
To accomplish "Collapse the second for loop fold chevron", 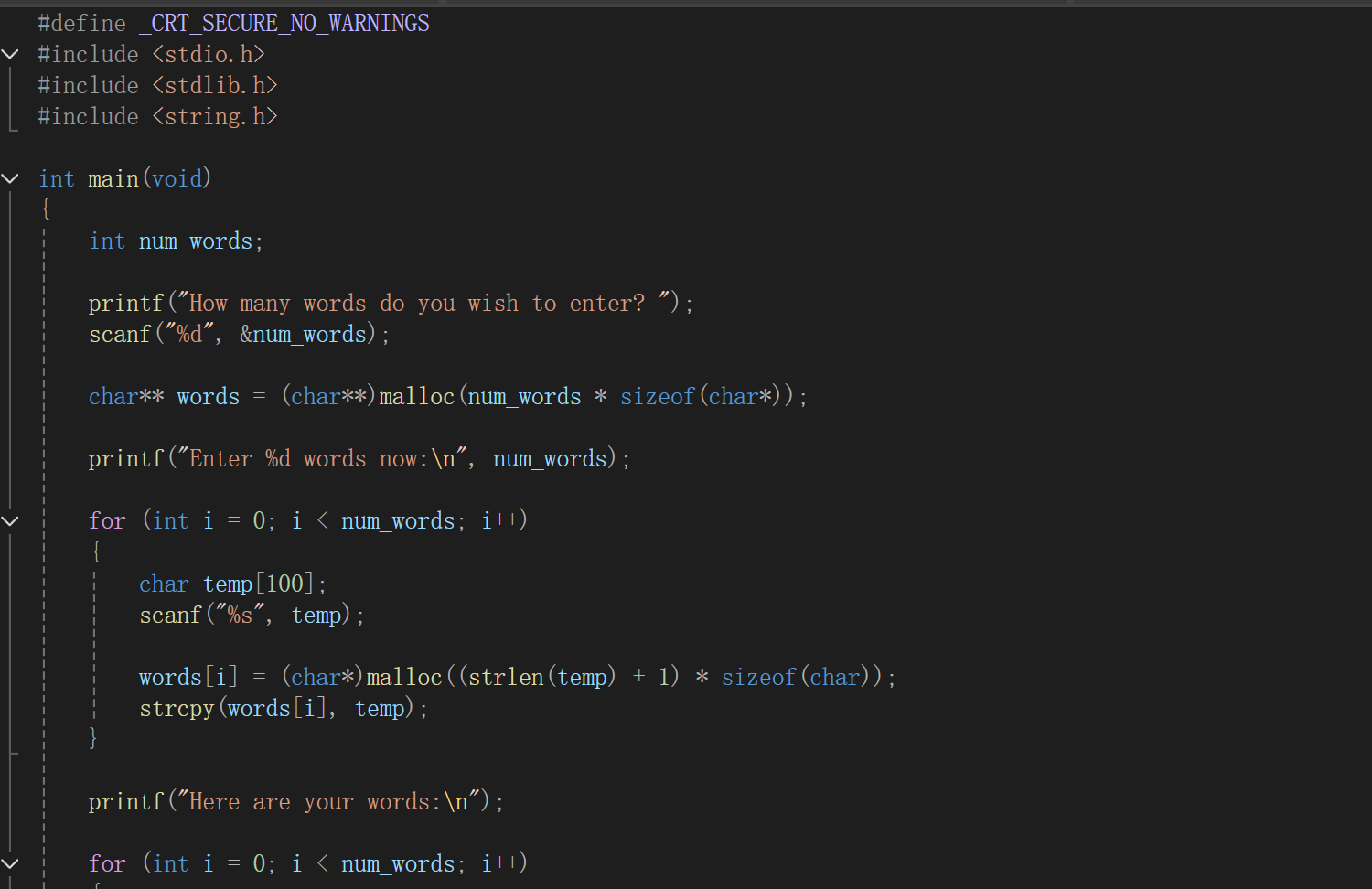I will coord(10,864).
